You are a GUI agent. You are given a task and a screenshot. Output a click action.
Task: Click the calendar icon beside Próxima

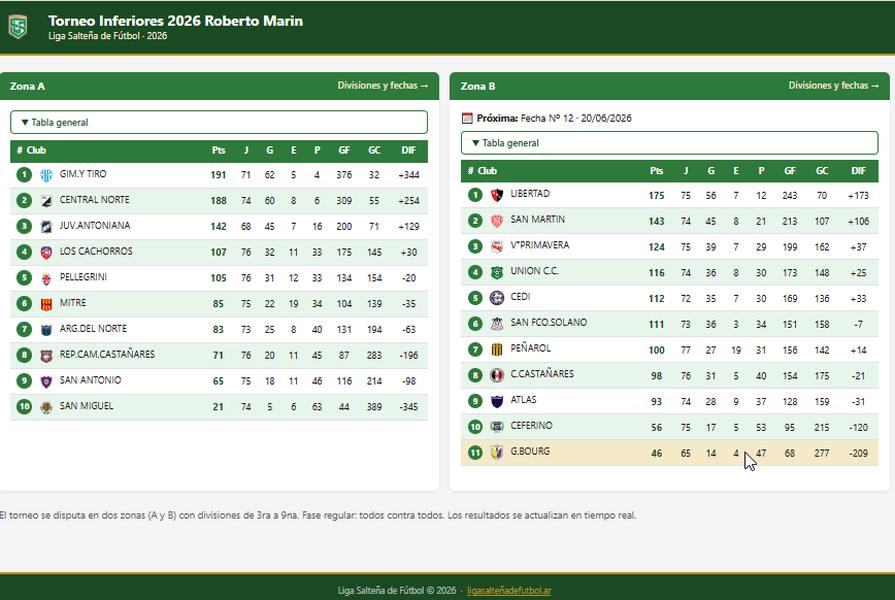[467, 118]
